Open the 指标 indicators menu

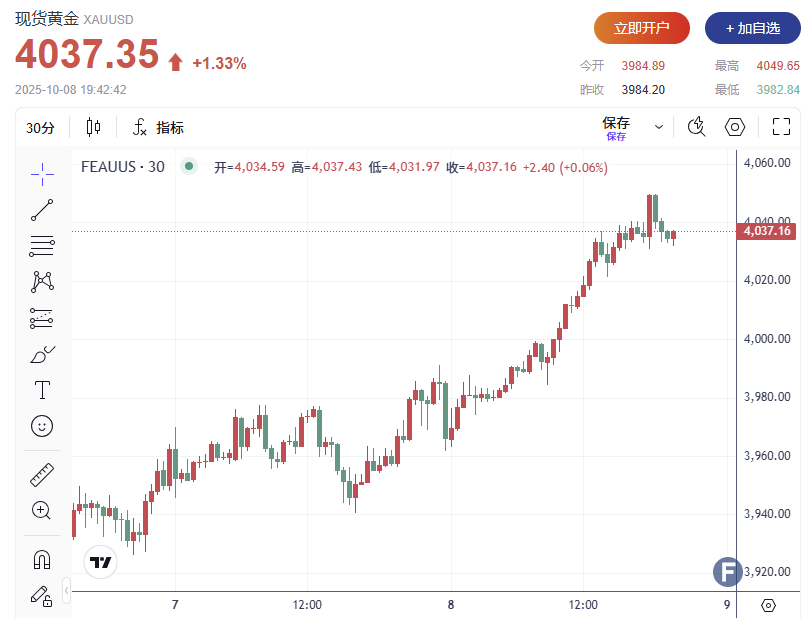coord(158,128)
